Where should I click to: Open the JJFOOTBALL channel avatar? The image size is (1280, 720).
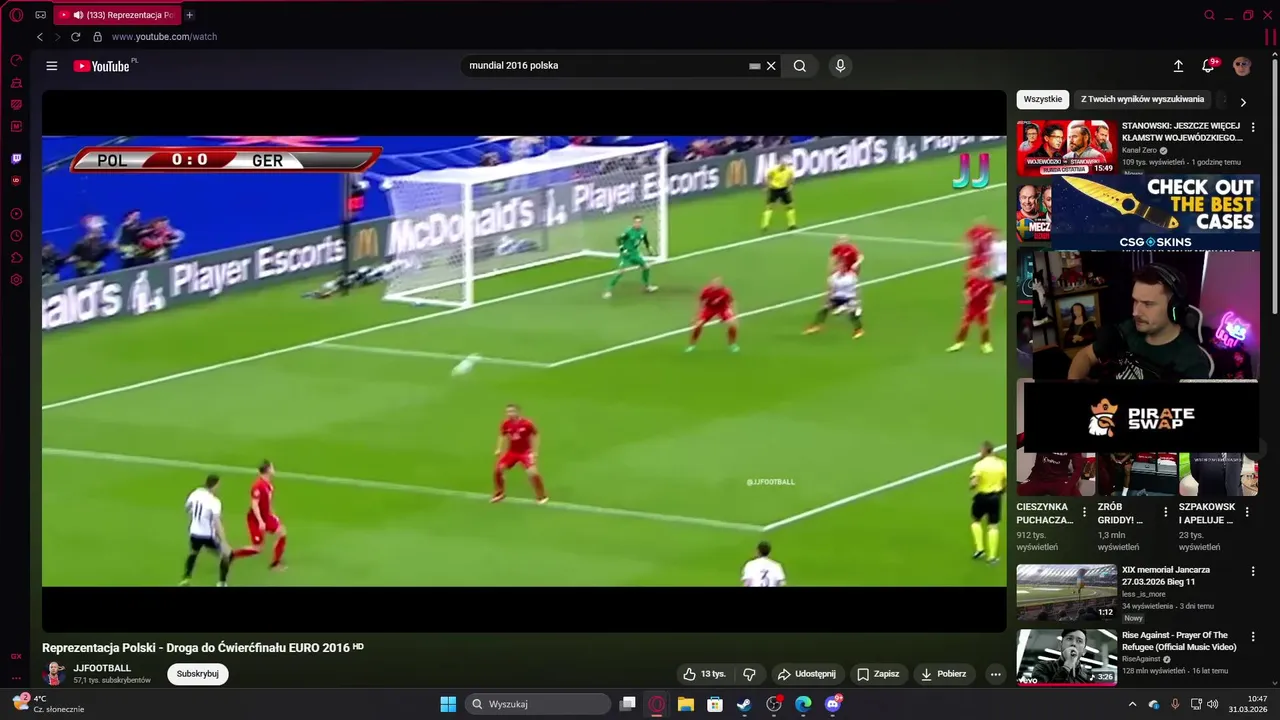click(x=54, y=674)
